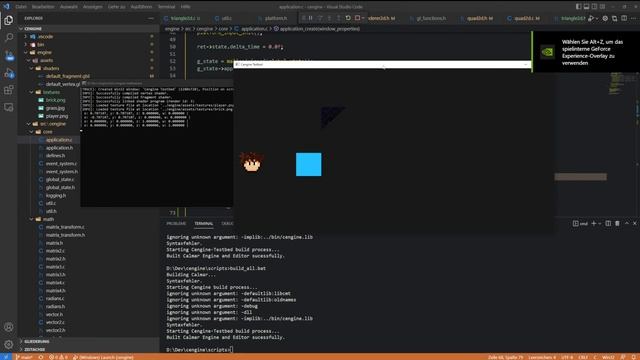Pause the debug session
This screenshot has height=360, width=640.
(x=311, y=18)
